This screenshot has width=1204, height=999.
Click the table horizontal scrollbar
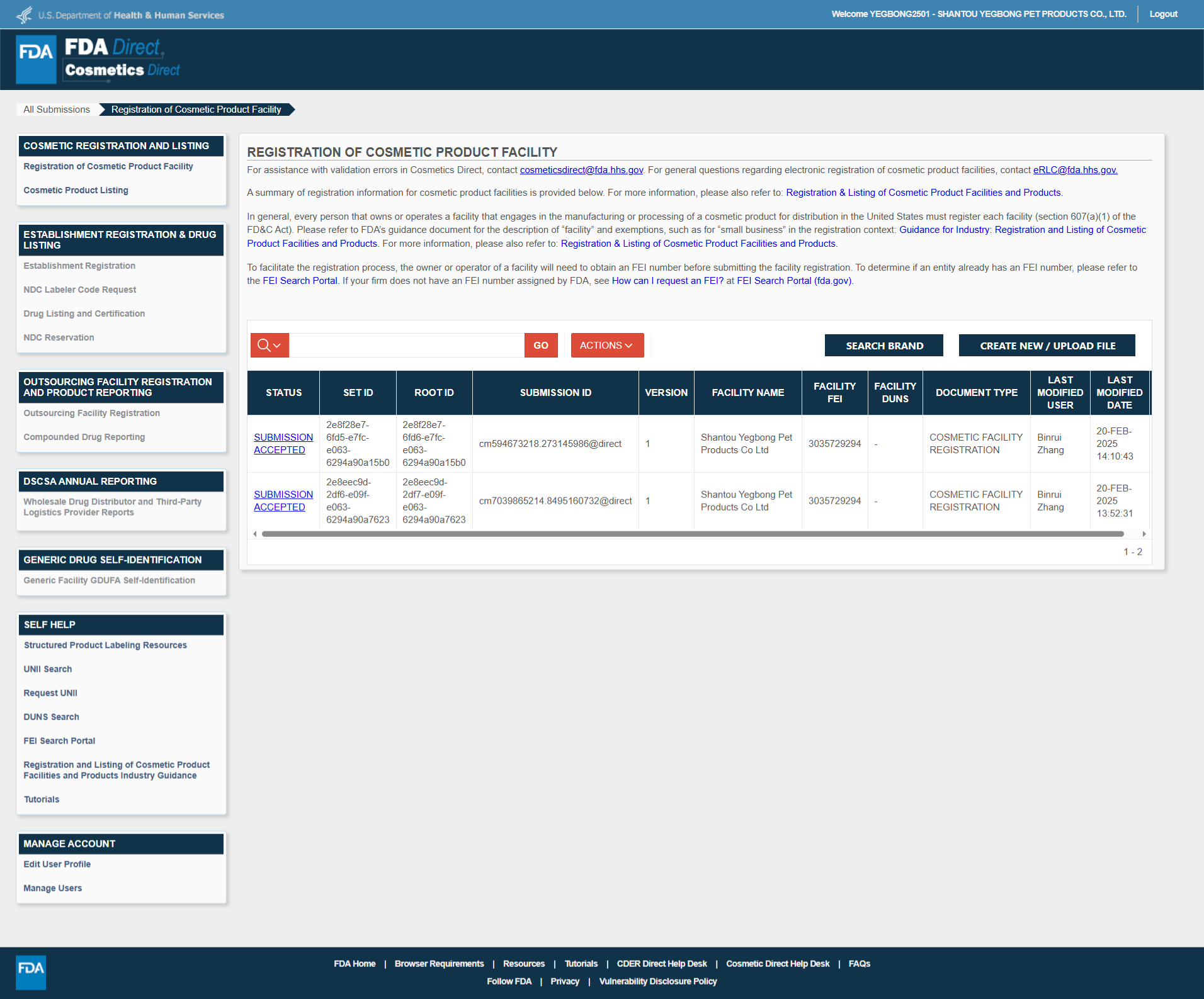(x=693, y=534)
